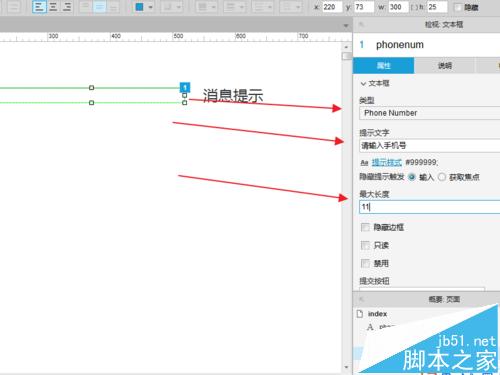
Task: Click the selected text field widget on canvas
Action: [92, 95]
